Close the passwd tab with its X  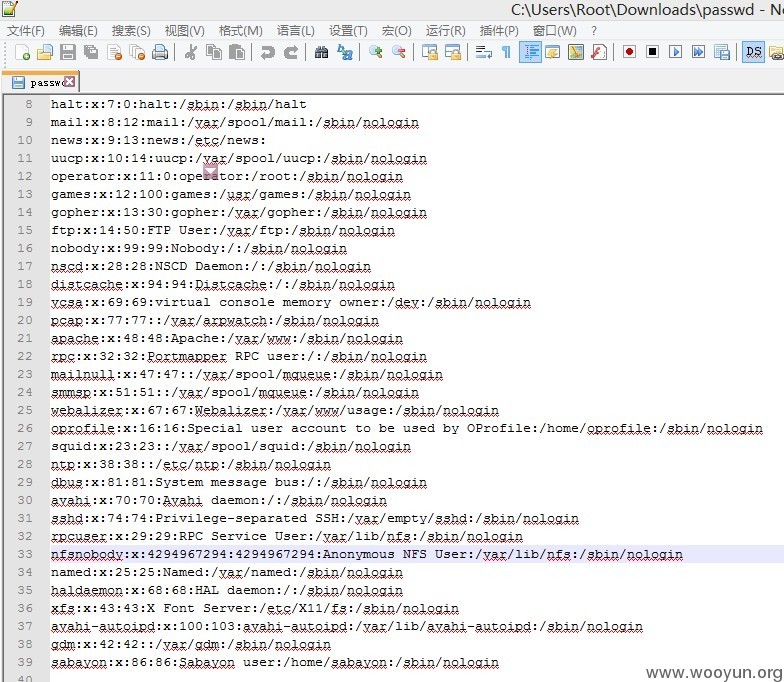click(x=70, y=81)
